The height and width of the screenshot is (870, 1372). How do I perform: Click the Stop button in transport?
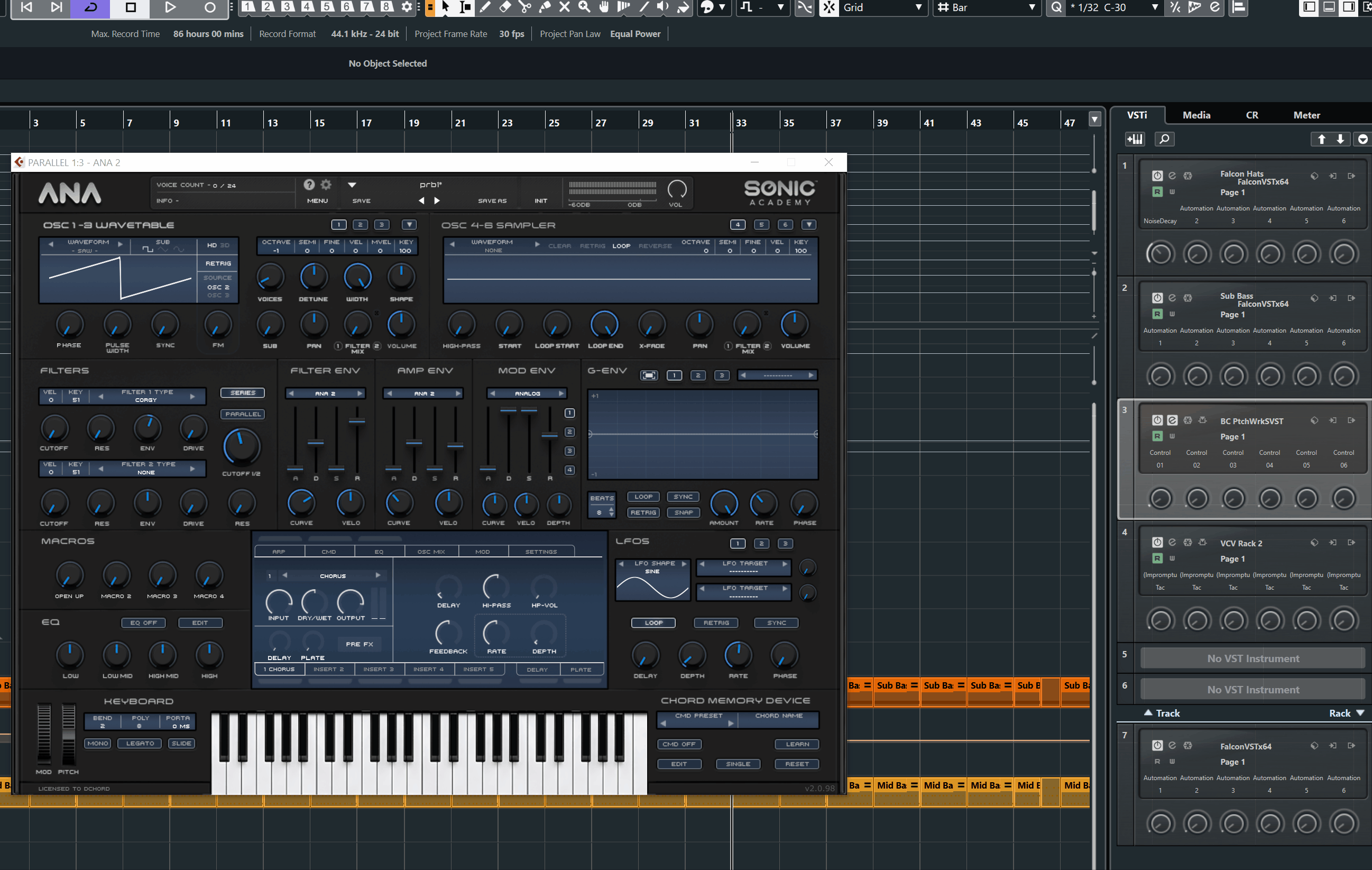tap(131, 7)
